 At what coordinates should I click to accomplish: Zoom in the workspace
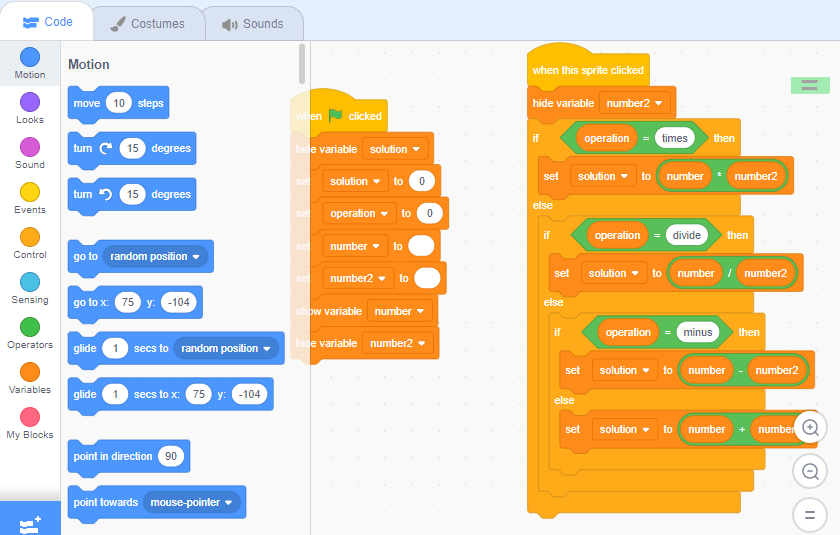[x=810, y=427]
